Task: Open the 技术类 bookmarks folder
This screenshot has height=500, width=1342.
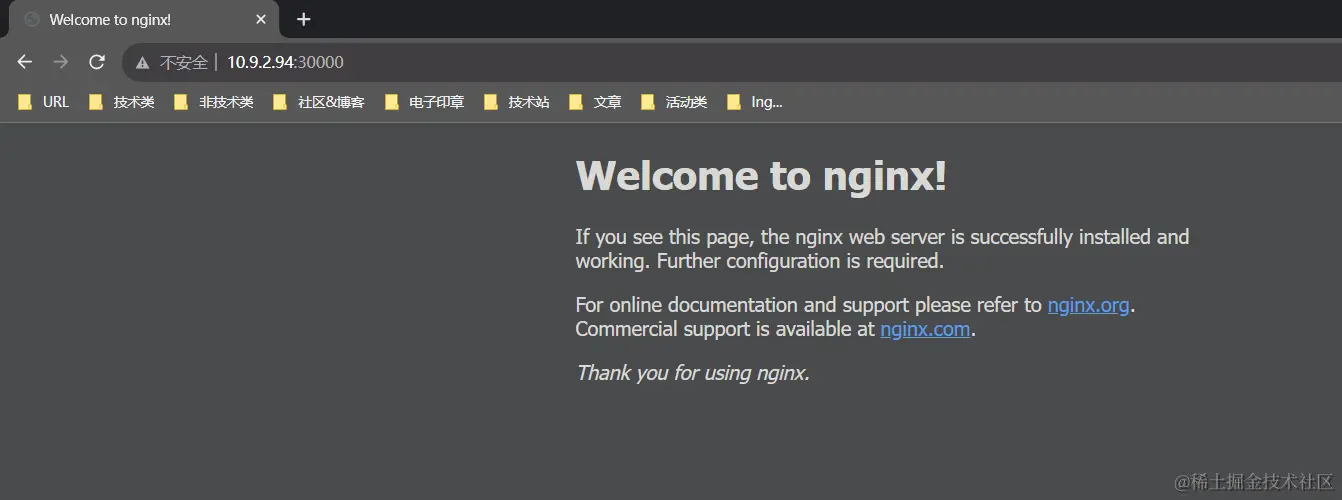Action: [x=121, y=102]
